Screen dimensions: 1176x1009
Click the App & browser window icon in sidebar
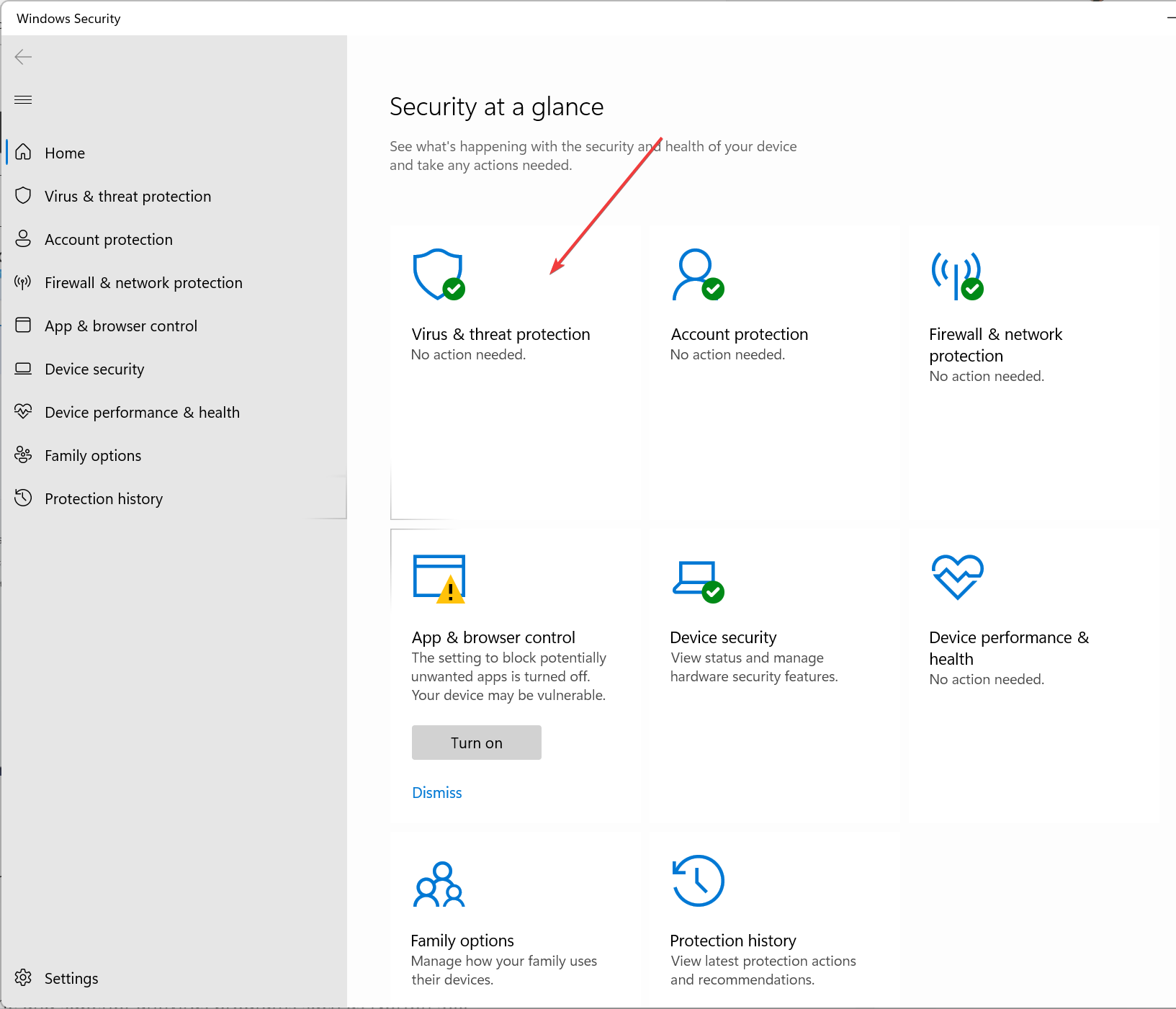coord(23,325)
